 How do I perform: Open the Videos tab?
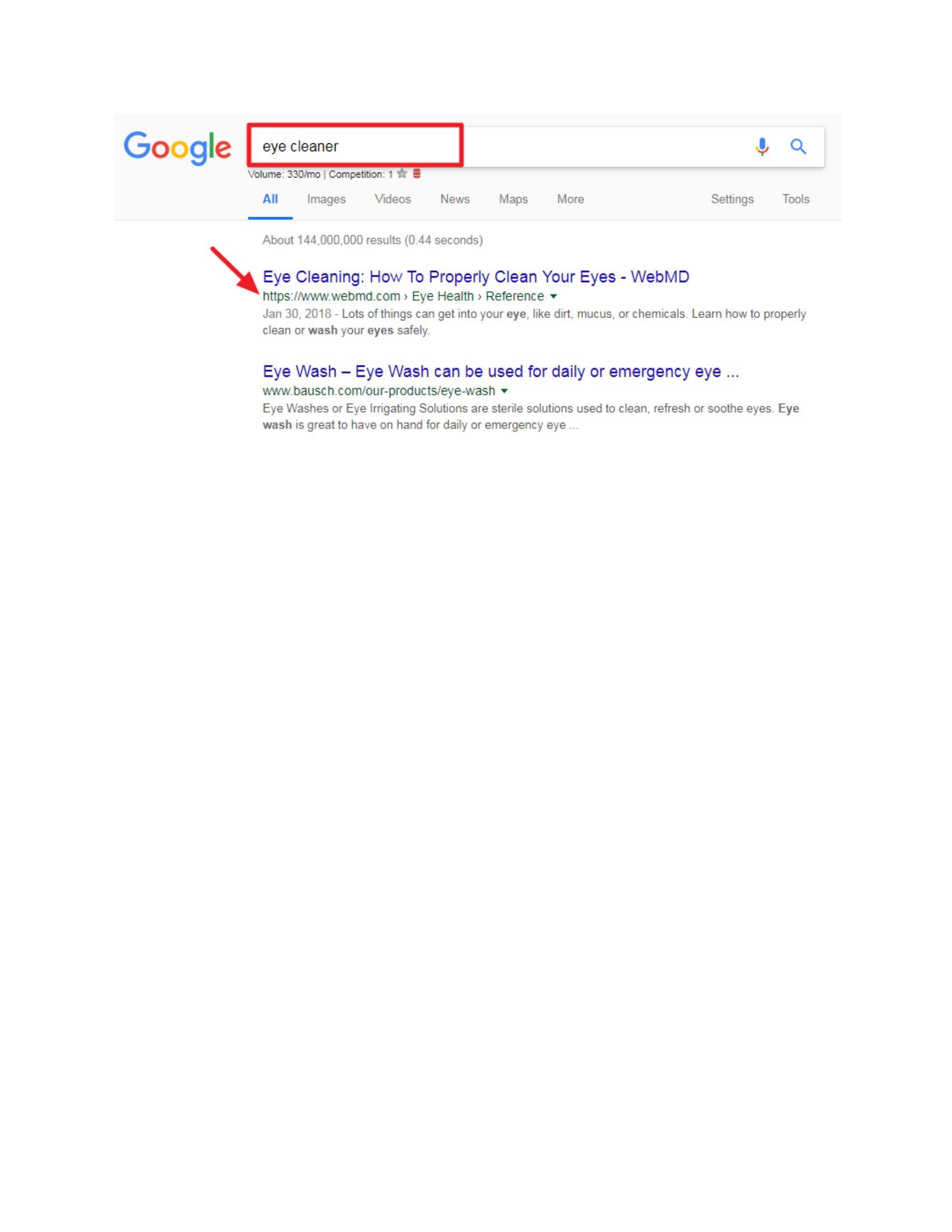[393, 199]
